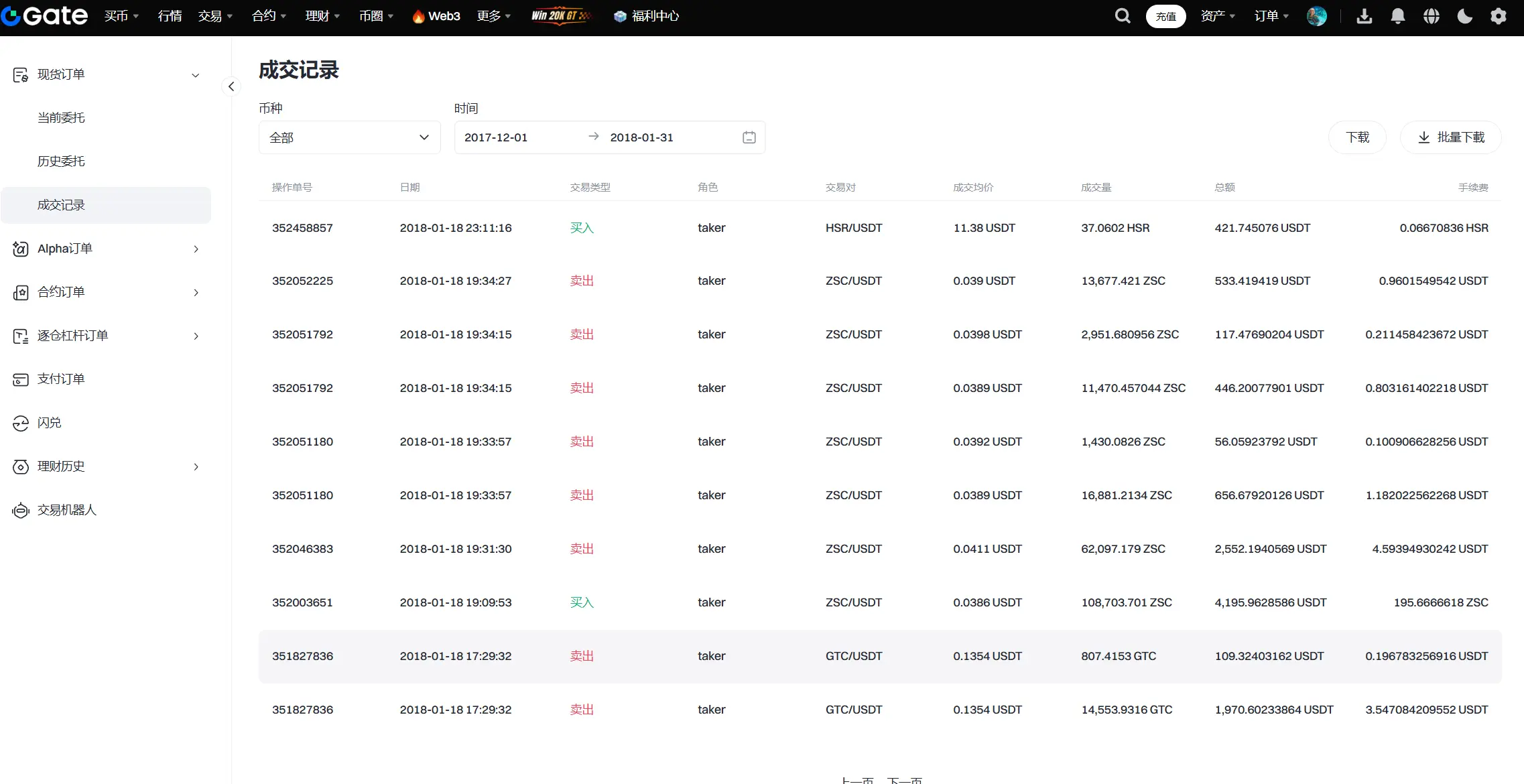Toggle dark mode moon icon
This screenshot has height=784, width=1524.
(1464, 16)
